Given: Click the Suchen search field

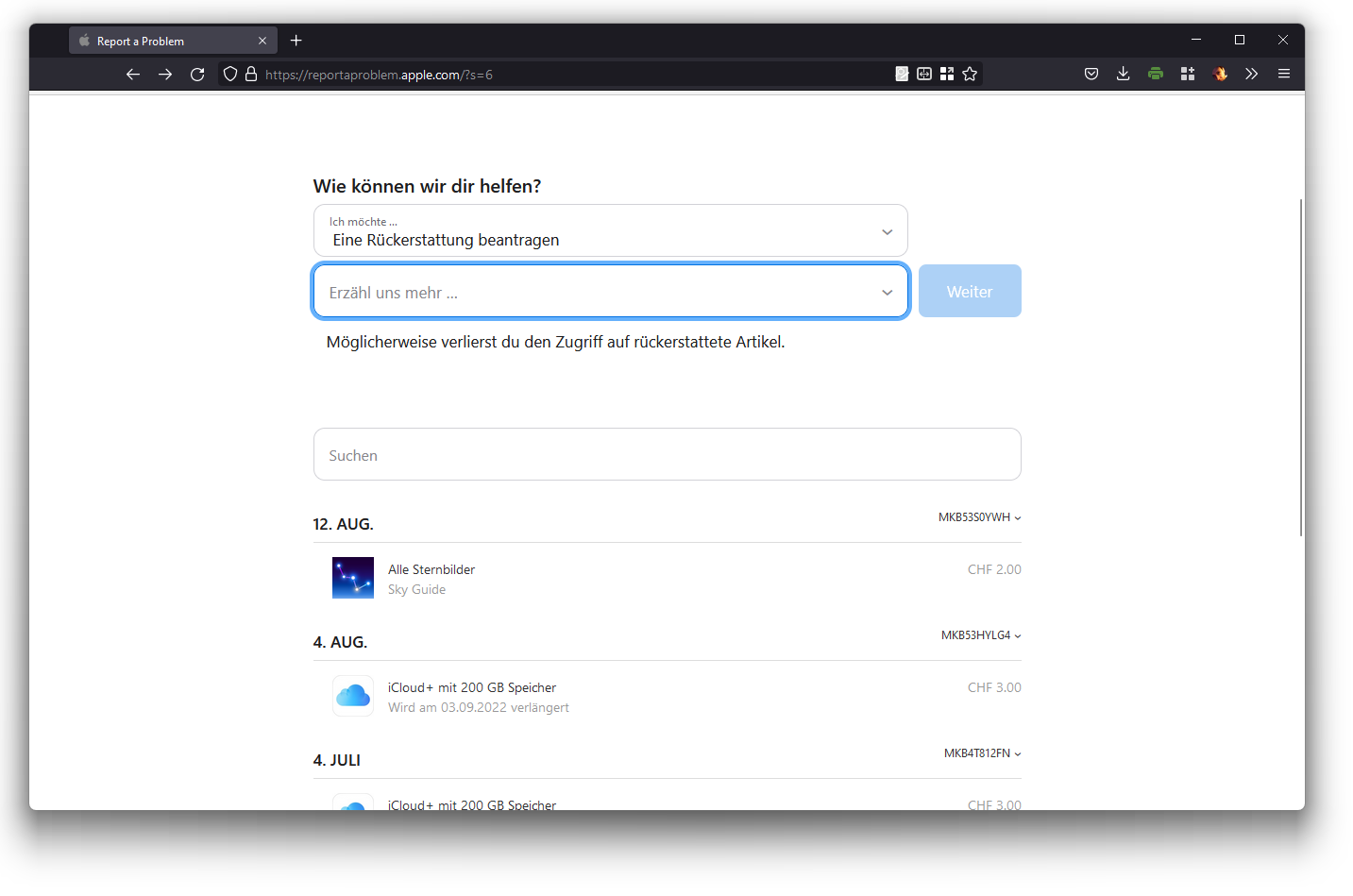Looking at the screenshot, I should [x=667, y=455].
